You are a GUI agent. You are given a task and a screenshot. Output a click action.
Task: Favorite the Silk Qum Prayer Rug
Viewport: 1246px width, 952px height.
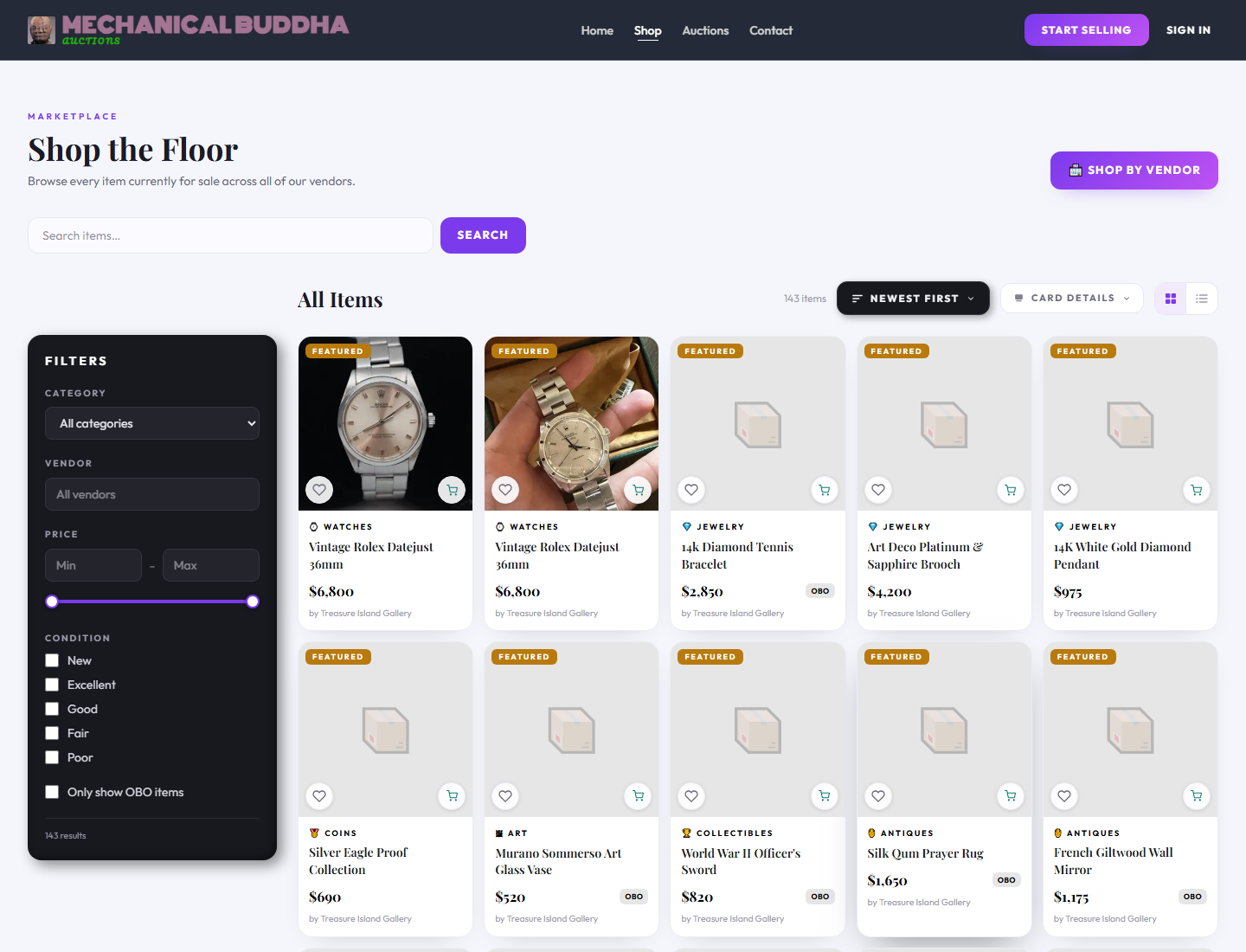point(878,796)
